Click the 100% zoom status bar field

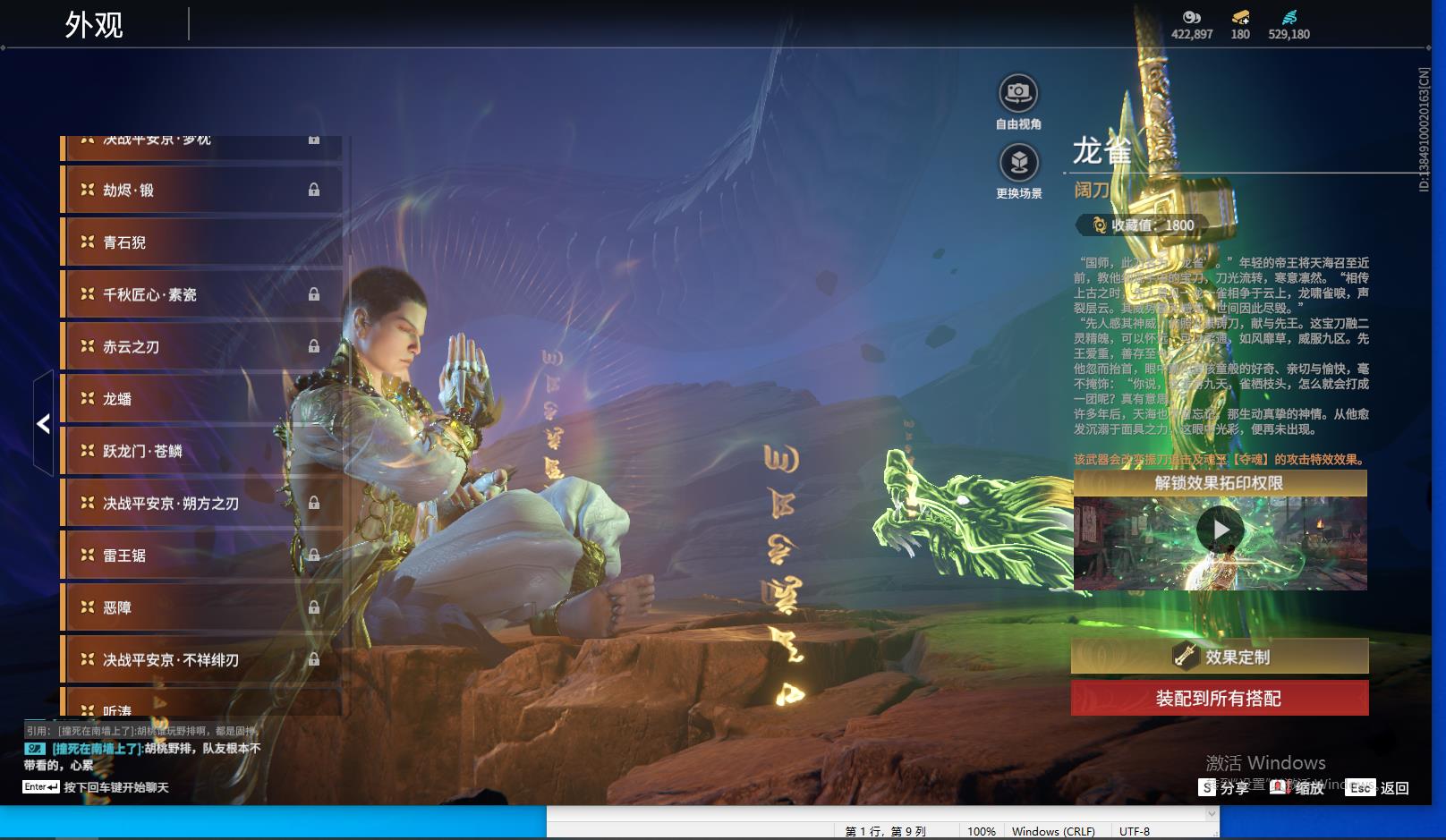coord(981,831)
